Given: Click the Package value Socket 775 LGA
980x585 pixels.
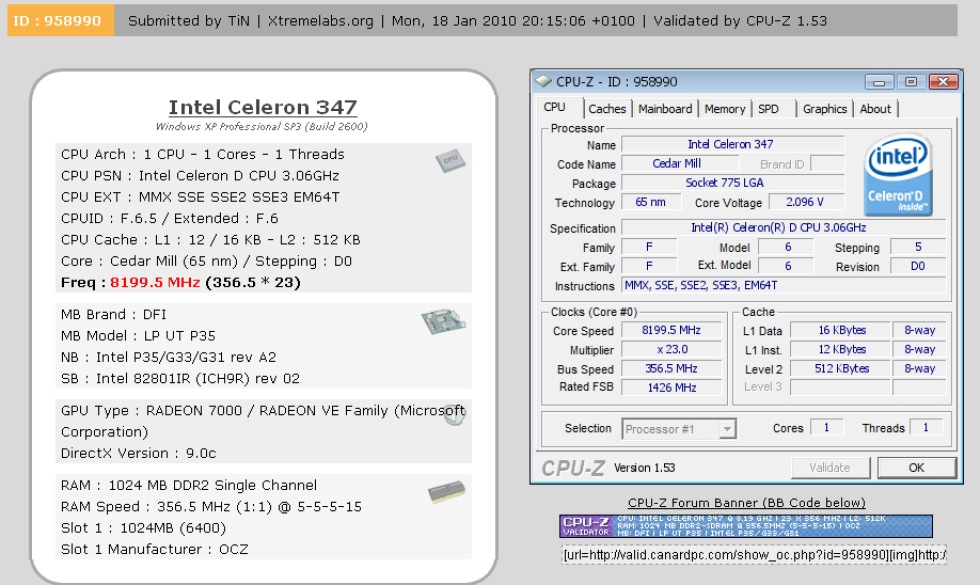Looking at the screenshot, I should point(732,183).
